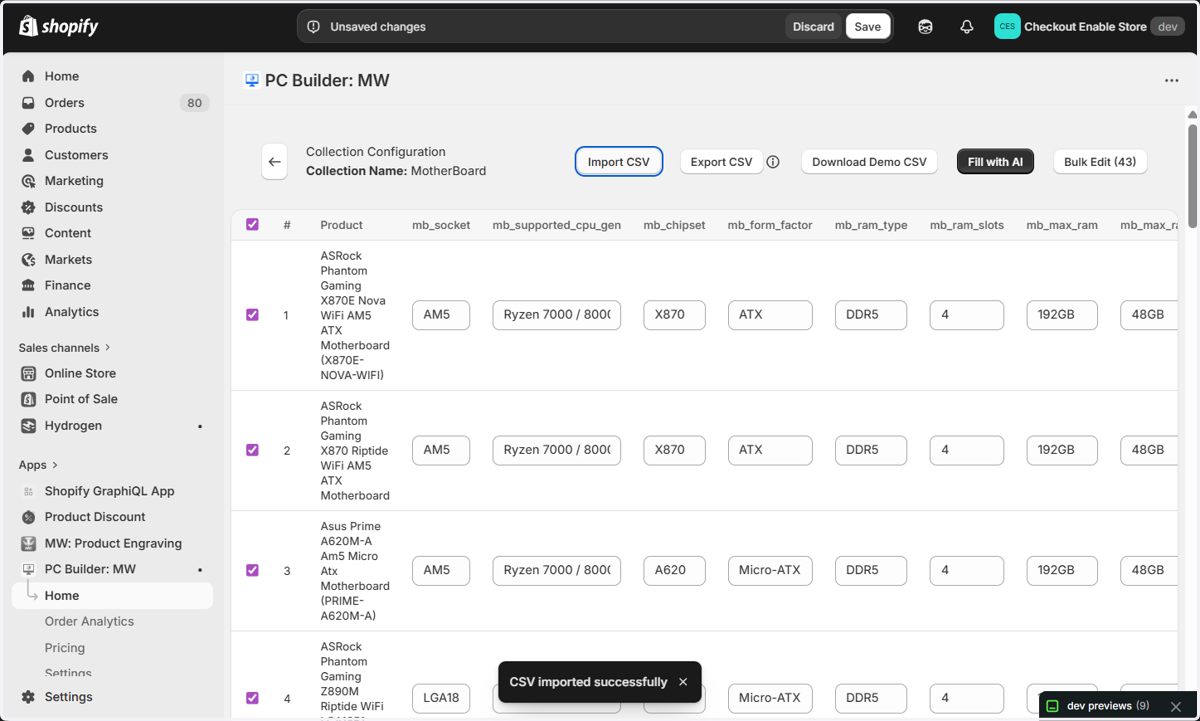Screen dimensions: 1200x721
Task: Edit row 4 mb_socket LGA18 field
Action: pos(441,698)
